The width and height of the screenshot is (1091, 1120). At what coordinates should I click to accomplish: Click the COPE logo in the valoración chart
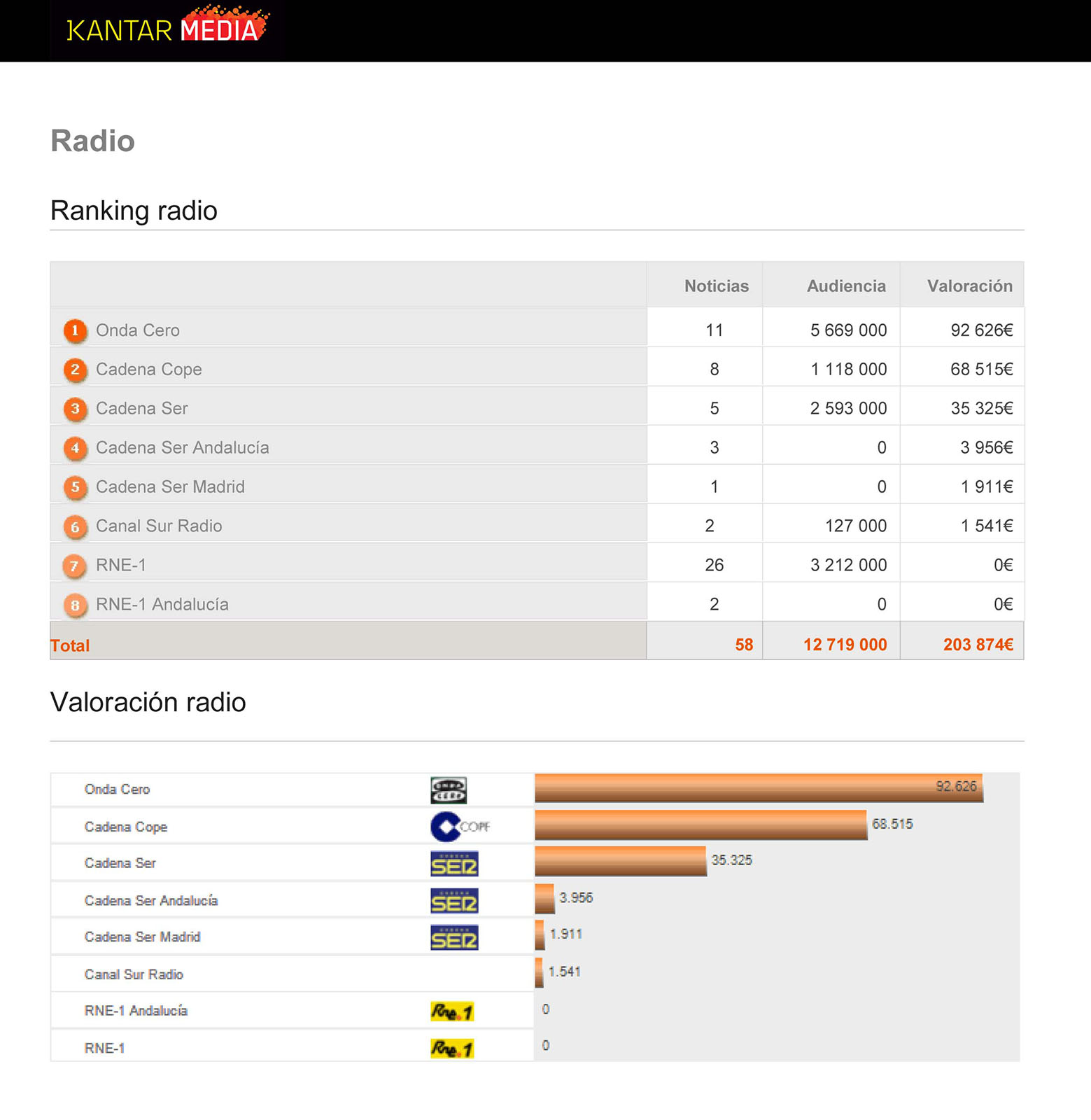[459, 827]
